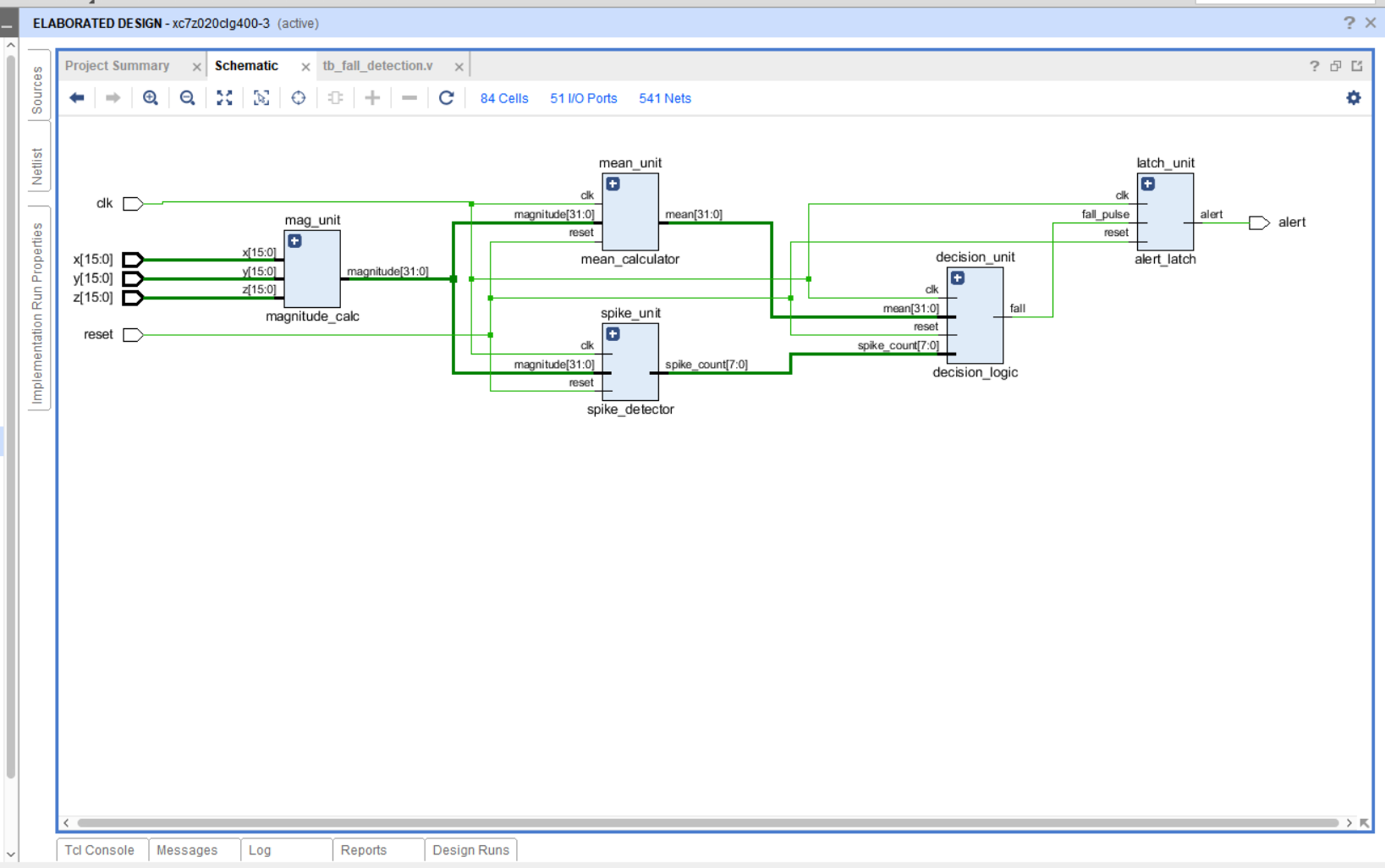This screenshot has height=868, width=1385.
Task: Open the Design Runs tab
Action: [471, 850]
